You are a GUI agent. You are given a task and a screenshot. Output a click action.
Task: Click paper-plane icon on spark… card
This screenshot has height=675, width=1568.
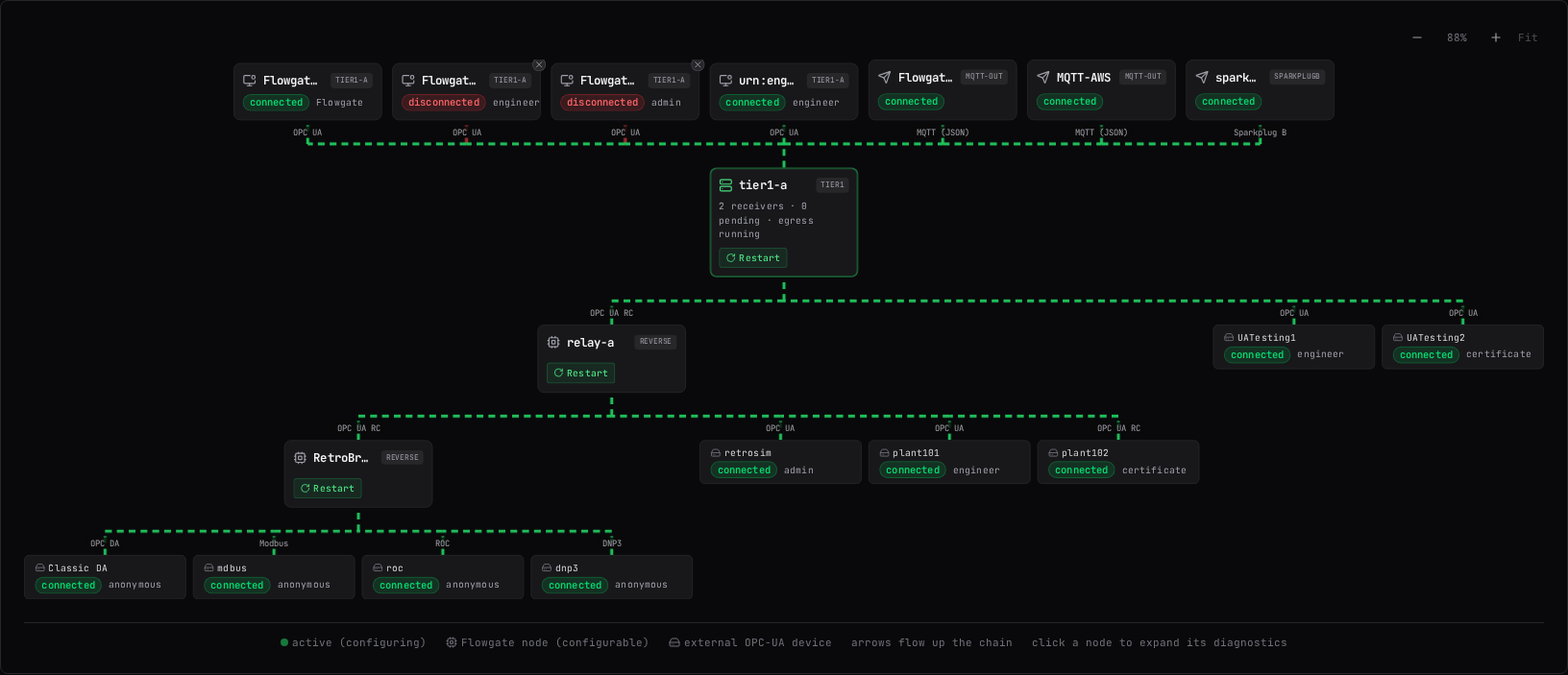[1202, 77]
